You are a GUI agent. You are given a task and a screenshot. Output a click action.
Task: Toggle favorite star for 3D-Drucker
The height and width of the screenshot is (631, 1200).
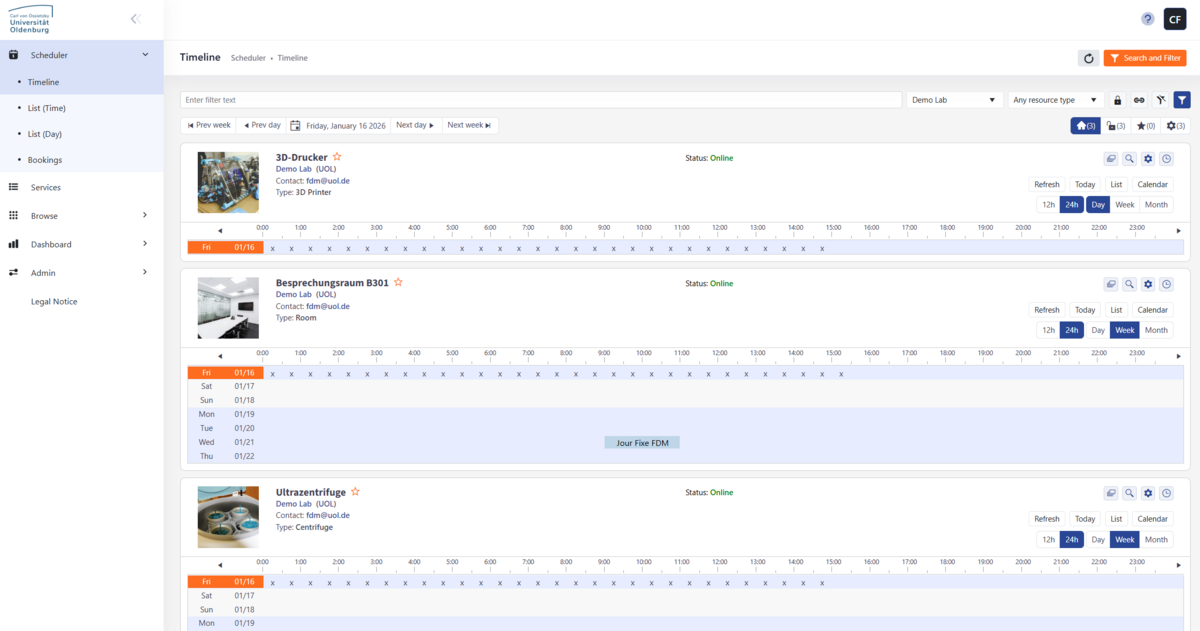[x=337, y=157]
